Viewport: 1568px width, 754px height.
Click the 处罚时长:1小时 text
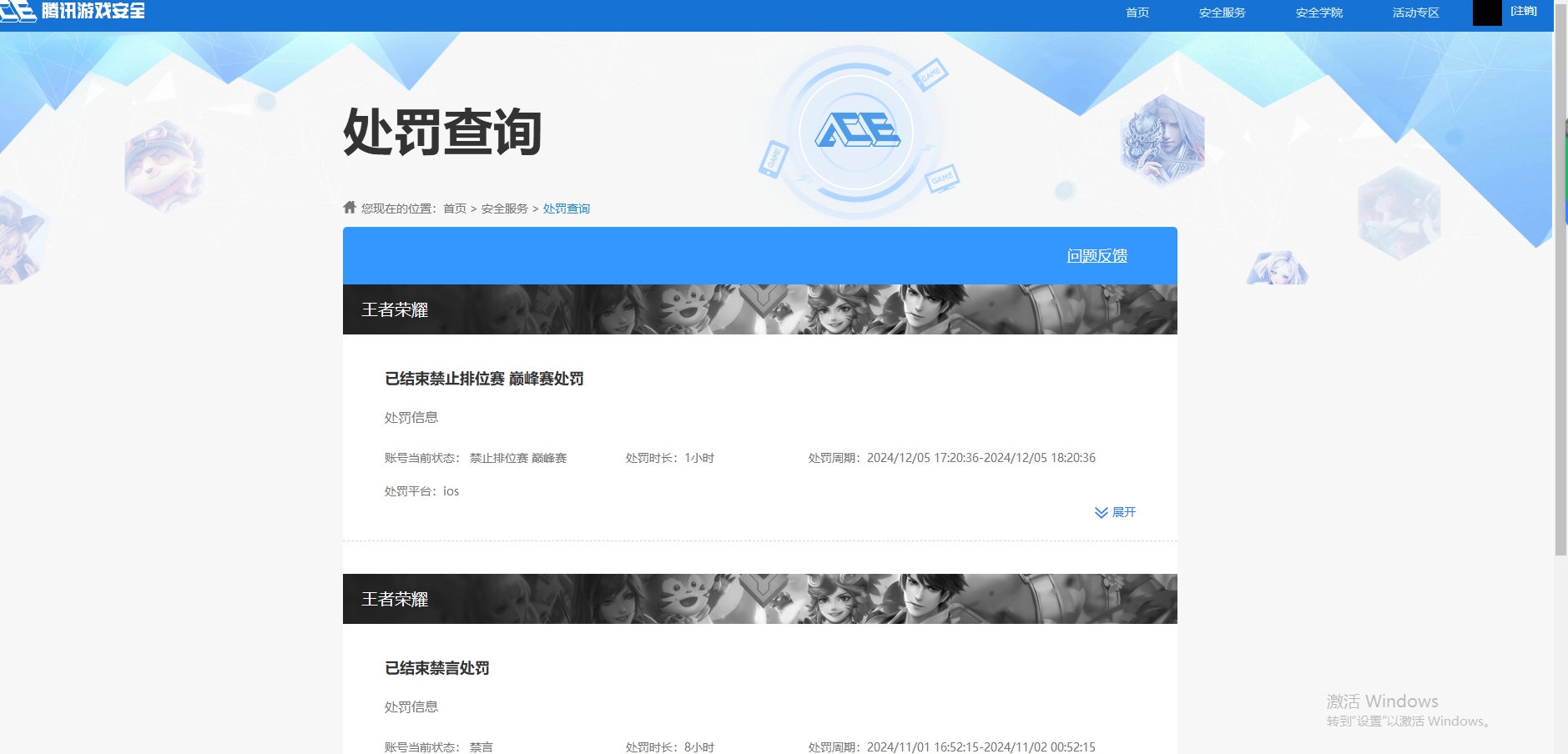coord(670,458)
